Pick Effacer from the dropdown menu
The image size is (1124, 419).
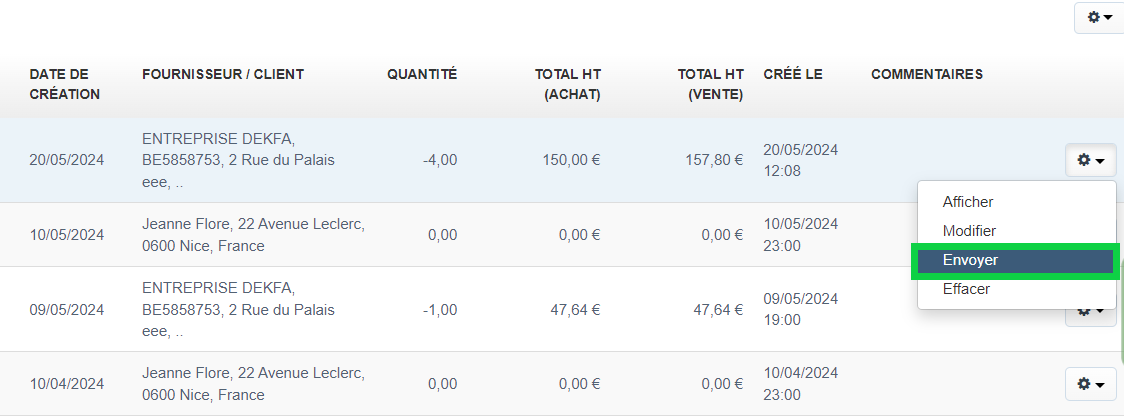(966, 289)
